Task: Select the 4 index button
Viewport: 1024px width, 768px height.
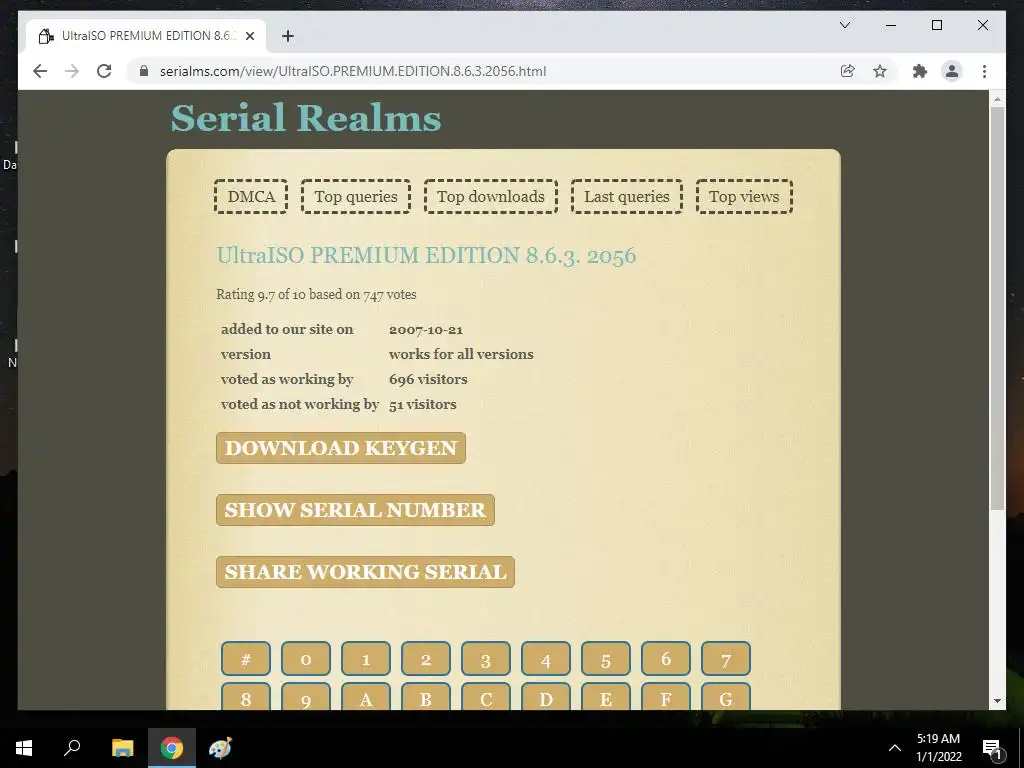Action: 546,659
